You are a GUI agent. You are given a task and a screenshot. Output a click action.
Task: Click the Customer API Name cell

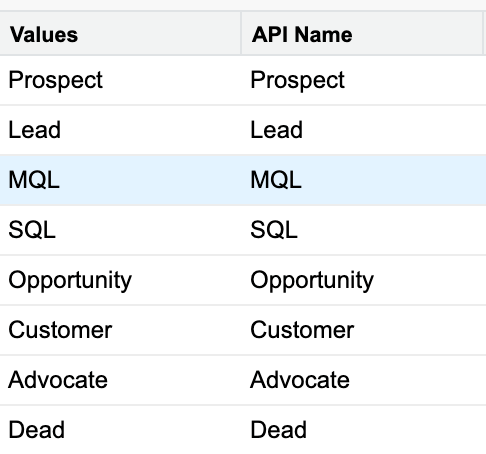coord(362,330)
